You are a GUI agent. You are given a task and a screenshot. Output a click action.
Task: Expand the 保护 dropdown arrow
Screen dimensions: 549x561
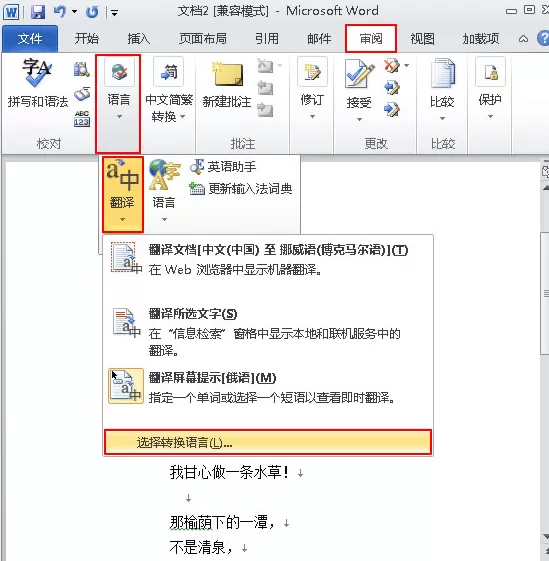[490, 116]
